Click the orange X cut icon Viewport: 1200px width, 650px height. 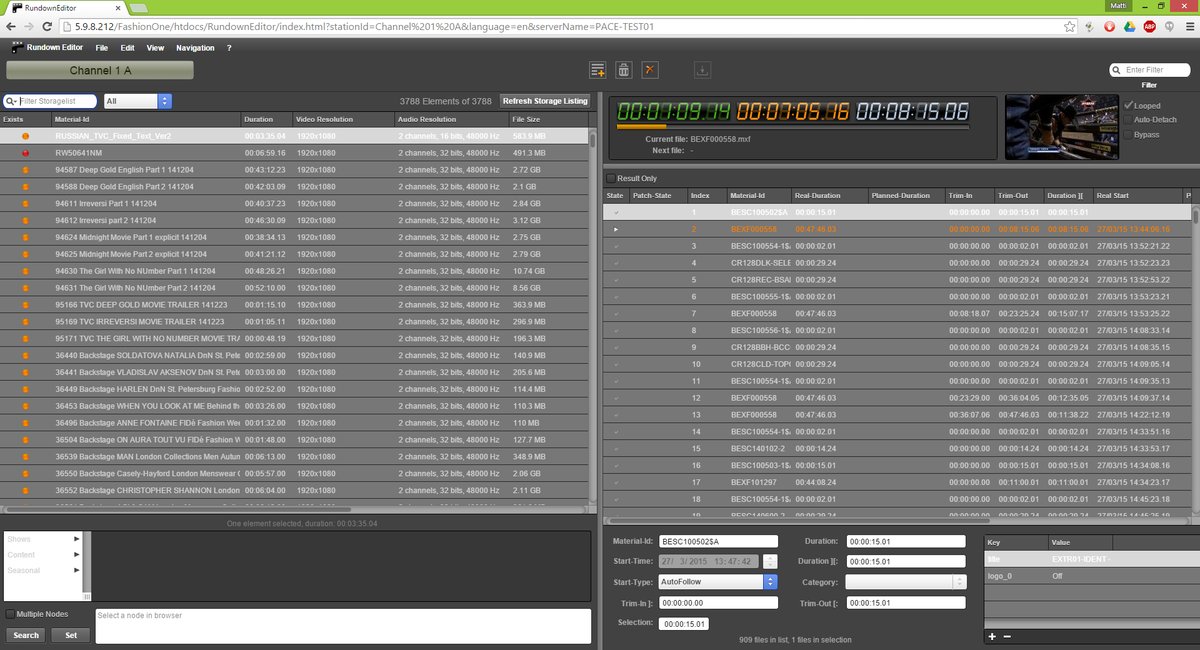click(x=650, y=70)
